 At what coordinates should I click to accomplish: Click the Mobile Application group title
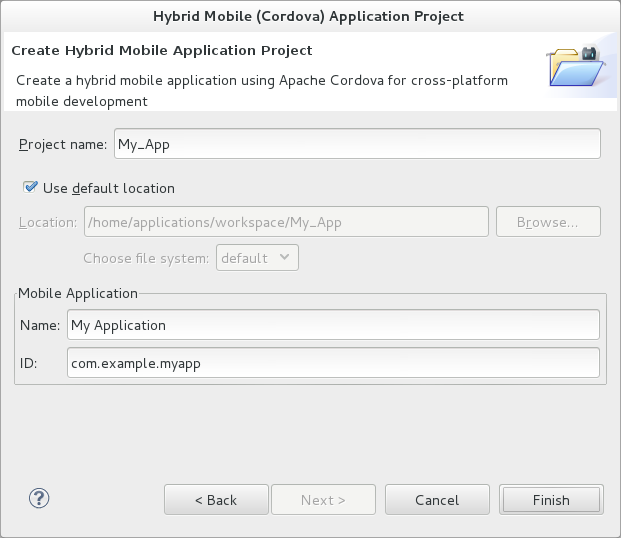point(78,293)
